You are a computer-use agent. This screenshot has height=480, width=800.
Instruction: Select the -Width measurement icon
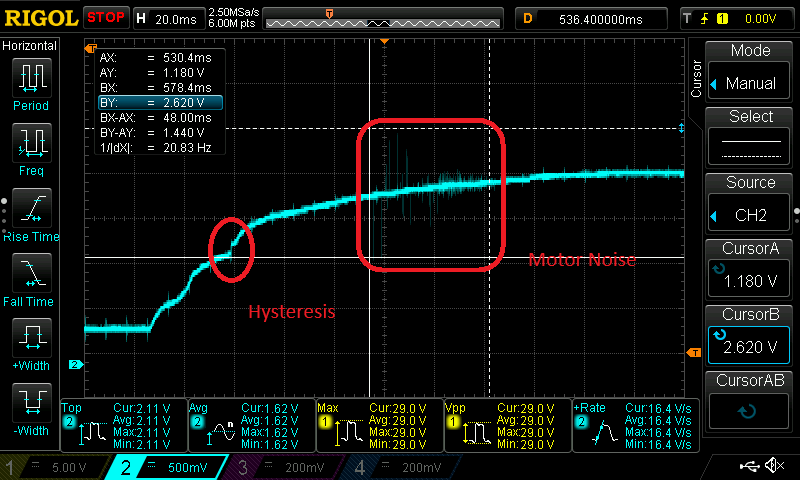click(x=32, y=402)
